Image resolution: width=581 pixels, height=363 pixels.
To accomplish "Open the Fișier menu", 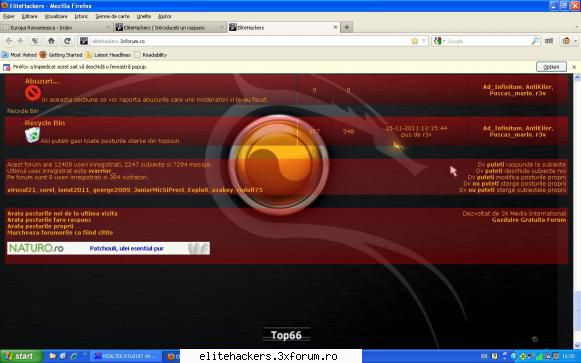I will (9, 16).
